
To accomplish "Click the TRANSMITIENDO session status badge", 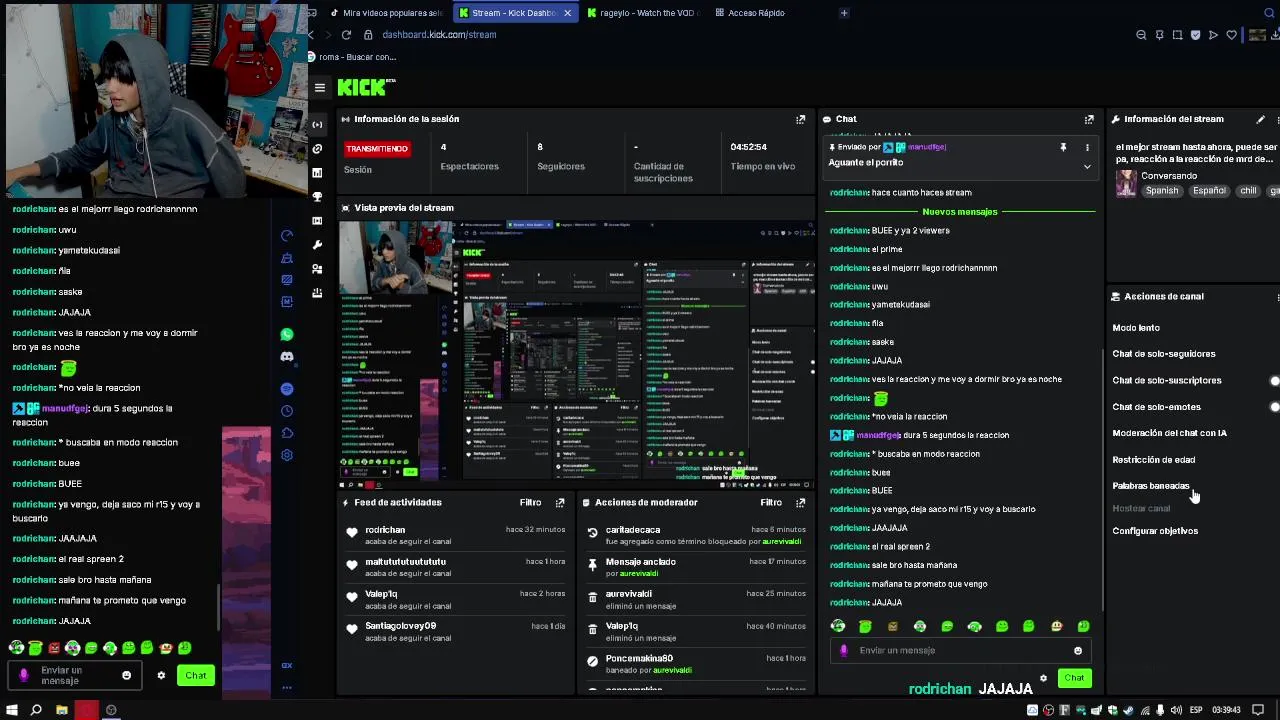I will tap(377, 149).
